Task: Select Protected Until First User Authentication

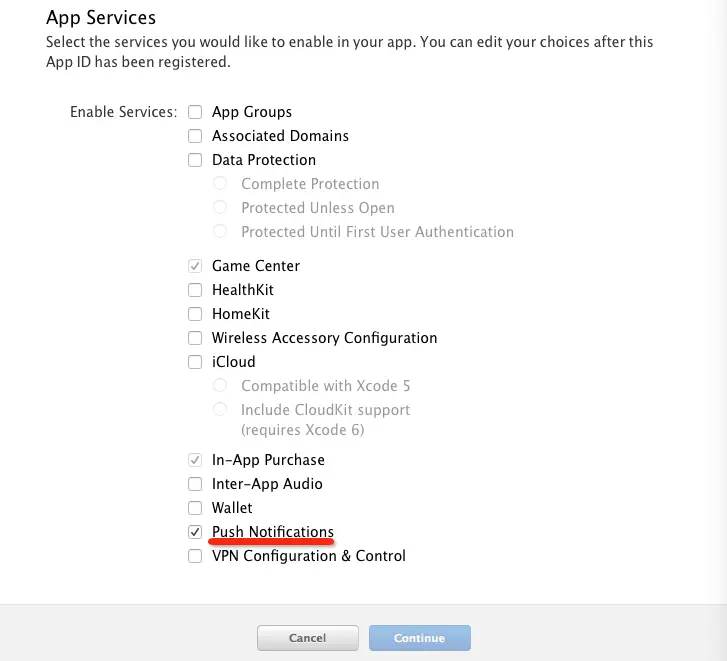Action: pyautogui.click(x=220, y=231)
